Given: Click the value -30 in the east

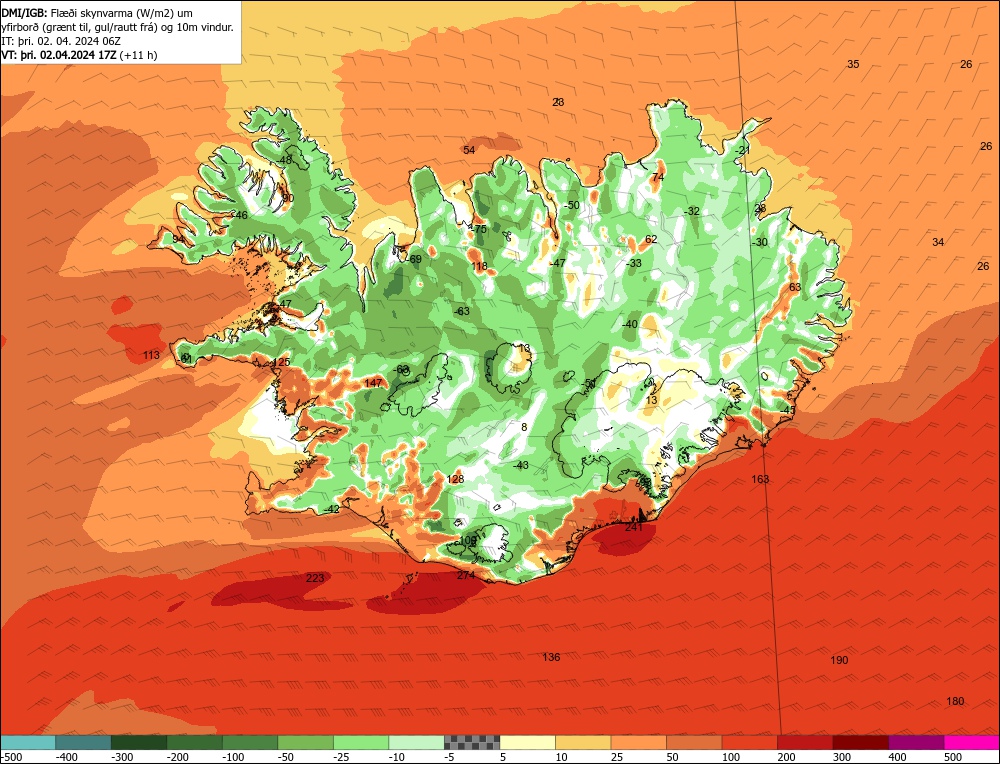Looking at the screenshot, I should point(759,242).
